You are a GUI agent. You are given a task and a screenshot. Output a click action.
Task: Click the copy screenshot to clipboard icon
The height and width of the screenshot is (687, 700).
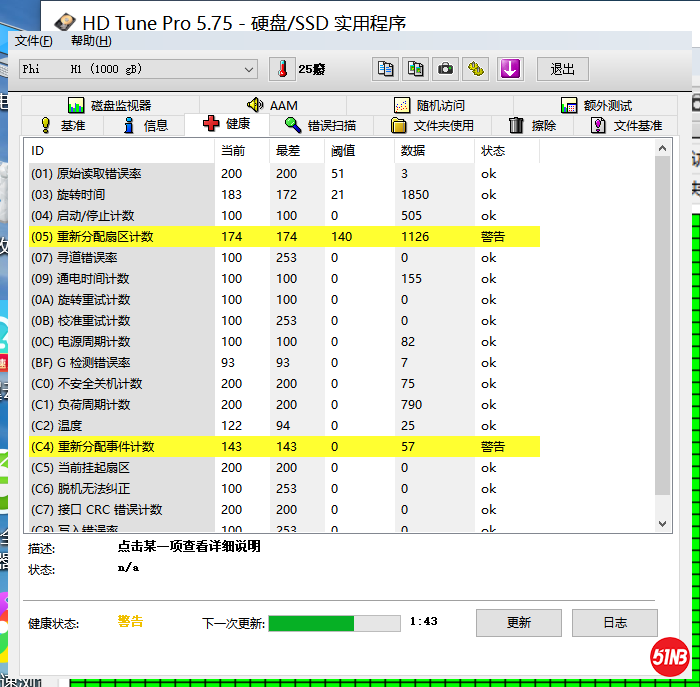coord(415,69)
